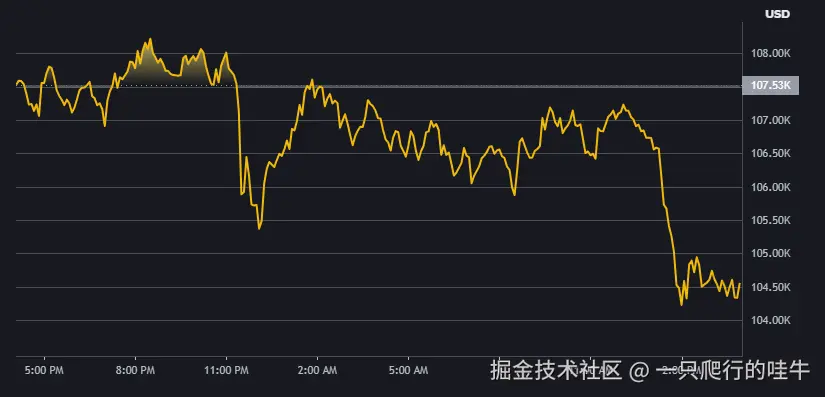
Task: Click the 105.00K price axis label
Action: (x=770, y=254)
